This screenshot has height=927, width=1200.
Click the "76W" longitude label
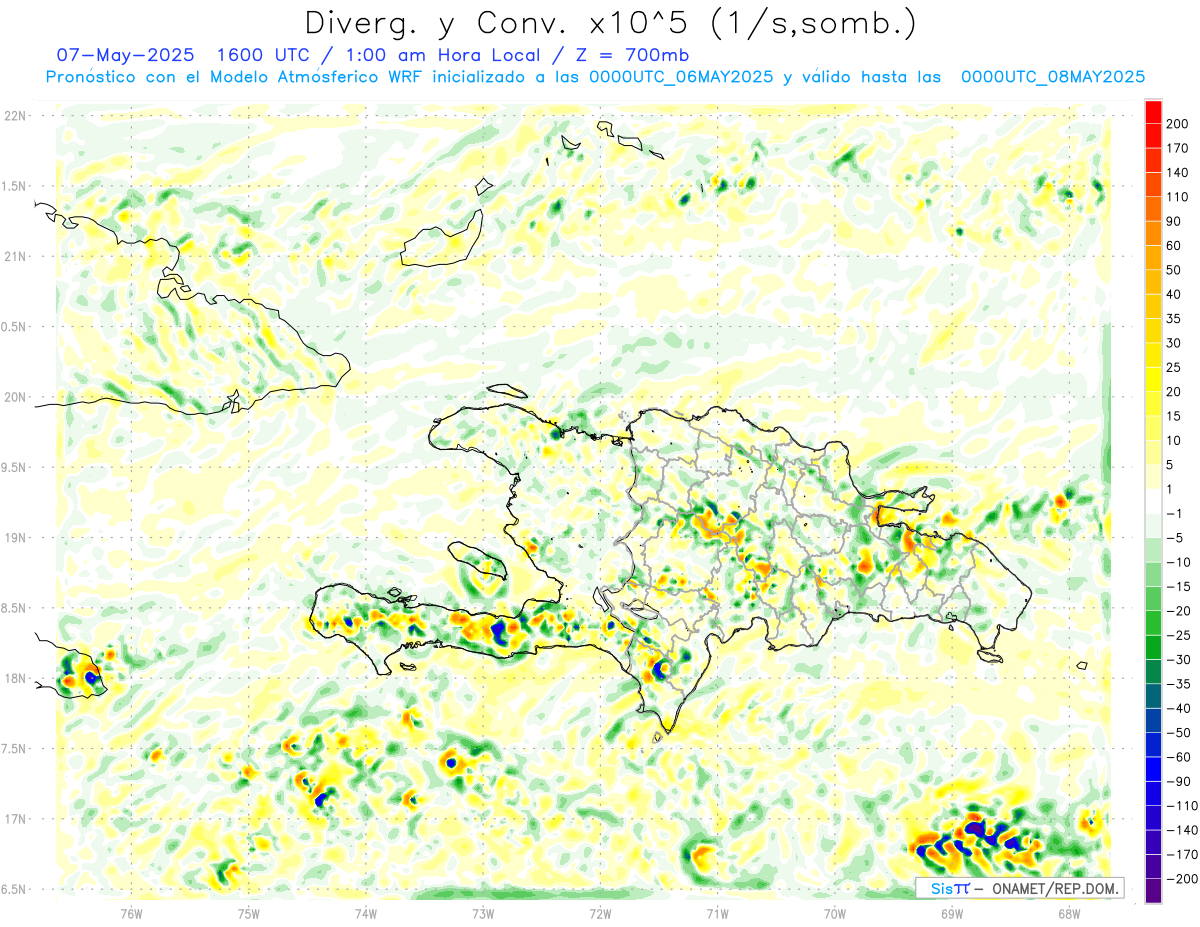[x=131, y=913]
